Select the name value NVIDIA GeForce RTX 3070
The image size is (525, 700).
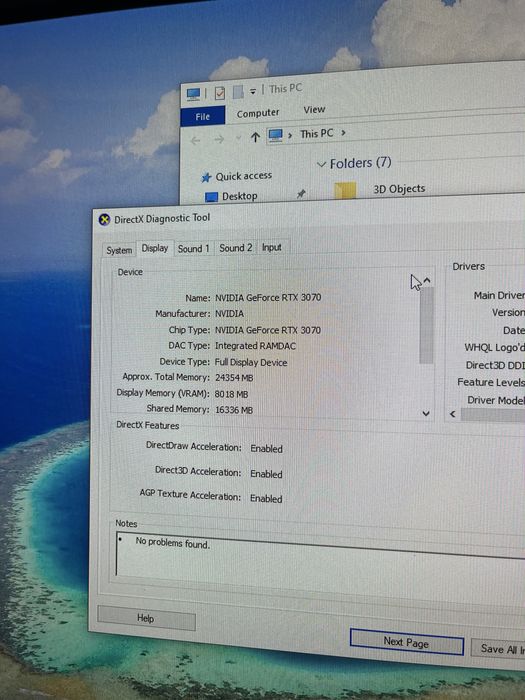tap(268, 298)
